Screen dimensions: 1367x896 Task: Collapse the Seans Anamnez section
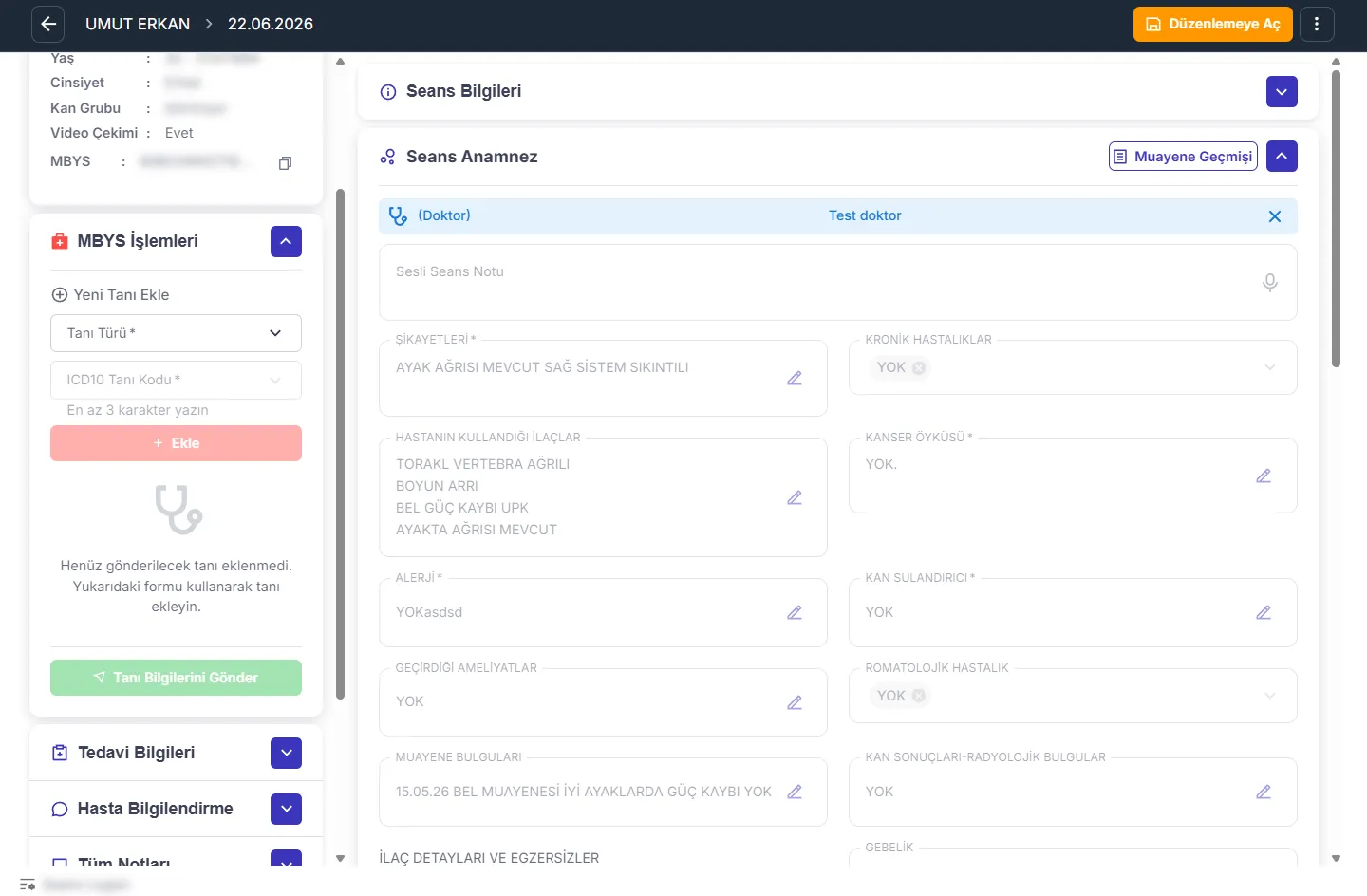pyautogui.click(x=1282, y=157)
